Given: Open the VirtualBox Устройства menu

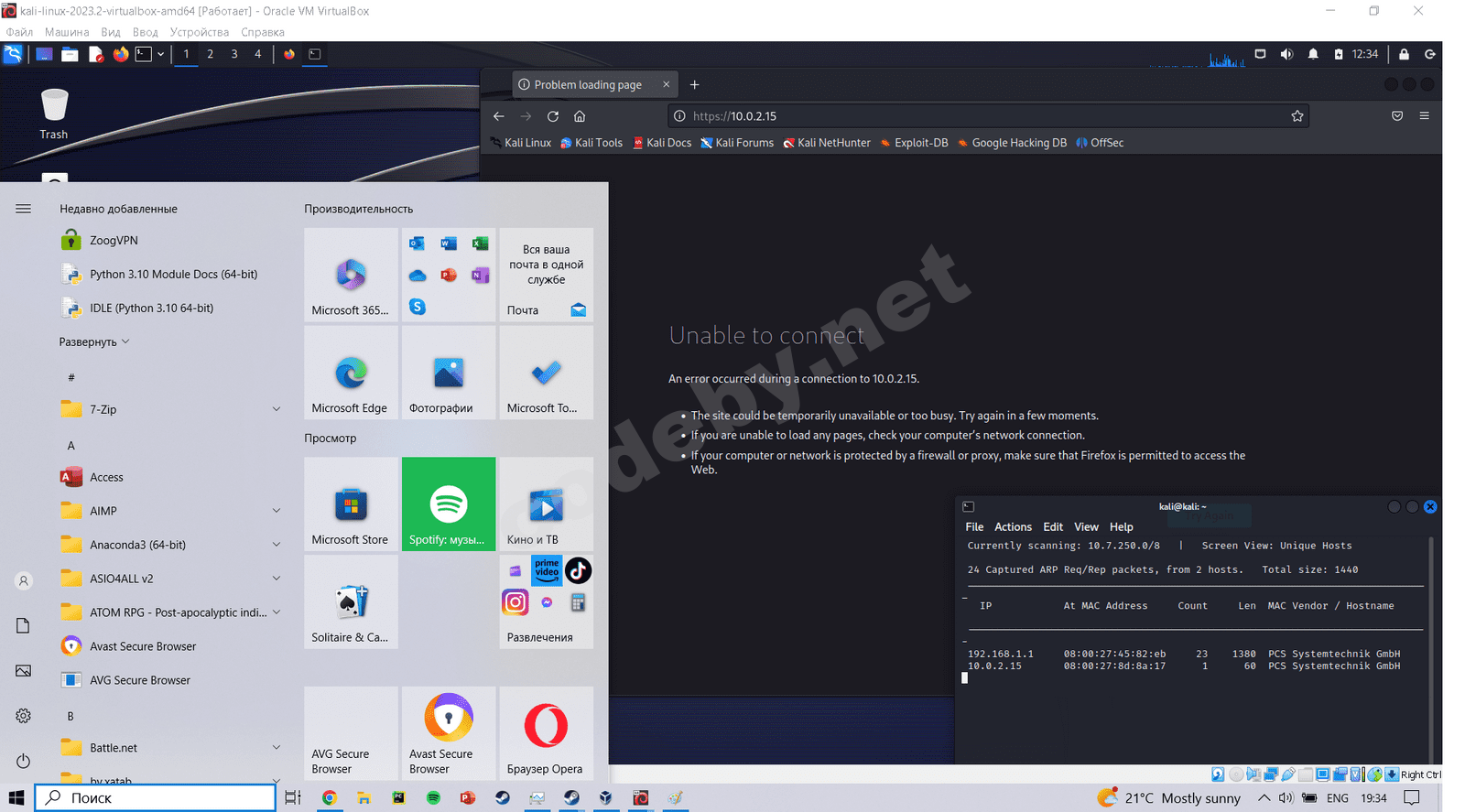Looking at the screenshot, I should tap(200, 32).
